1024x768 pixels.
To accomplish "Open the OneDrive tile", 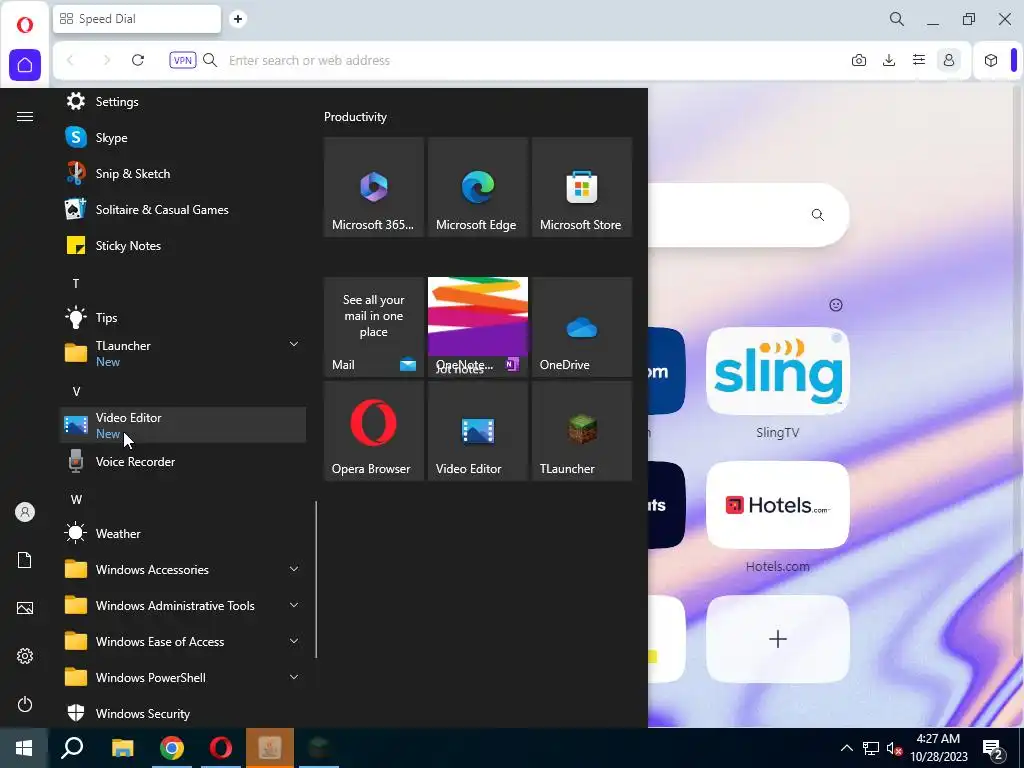I will click(582, 327).
